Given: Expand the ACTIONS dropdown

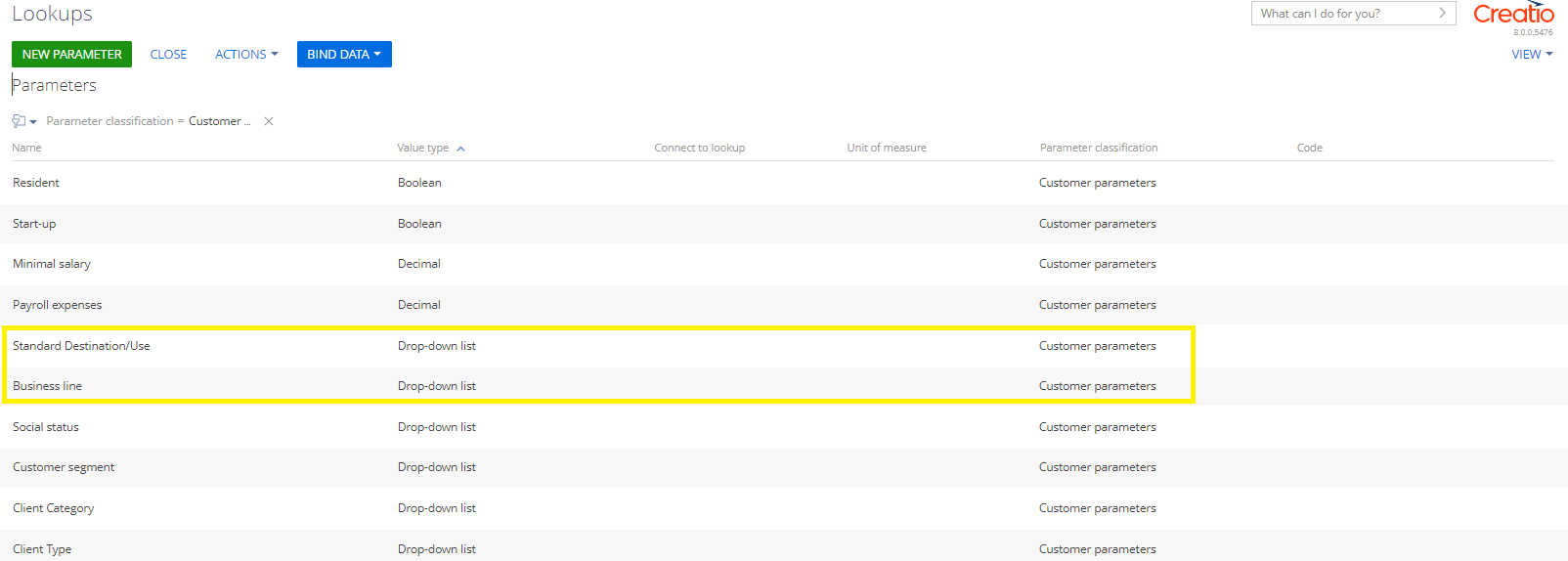Looking at the screenshot, I should tap(246, 55).
